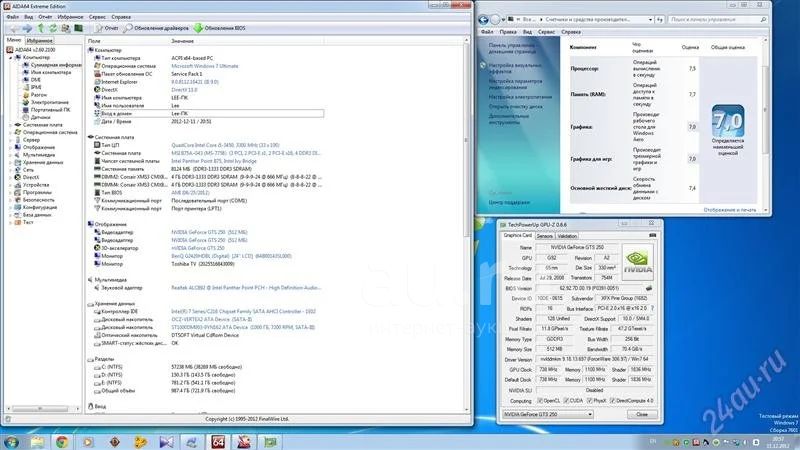Viewport: 800px width, 450px height.
Task: Click the Realtek ALC892 sound adapter link
Action: tap(246, 288)
